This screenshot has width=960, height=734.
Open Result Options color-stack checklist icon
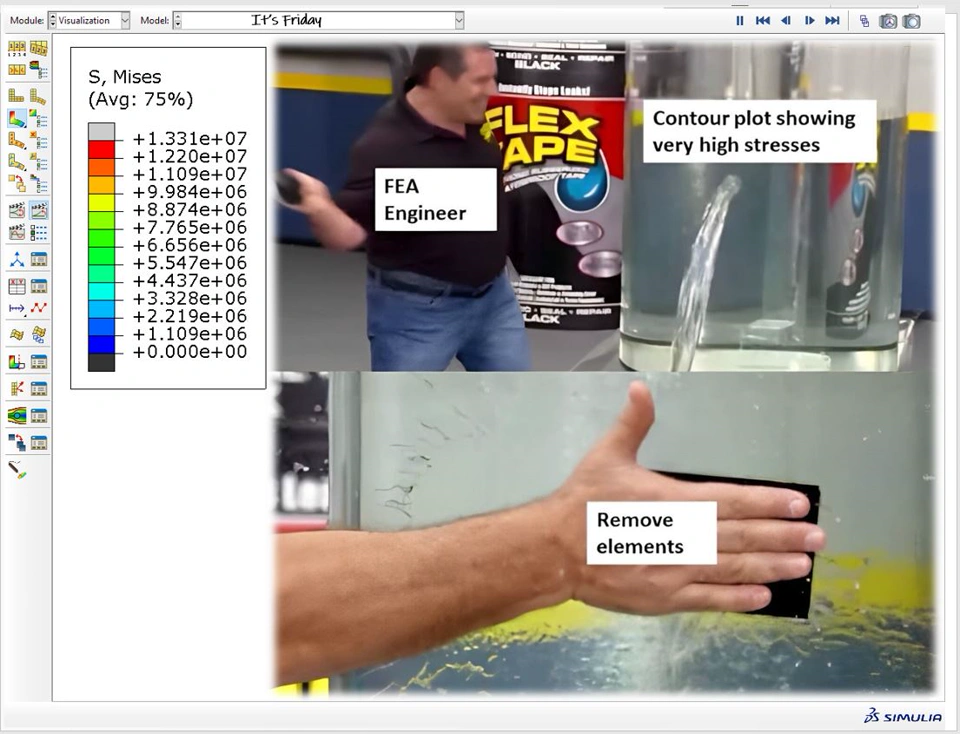[39, 70]
